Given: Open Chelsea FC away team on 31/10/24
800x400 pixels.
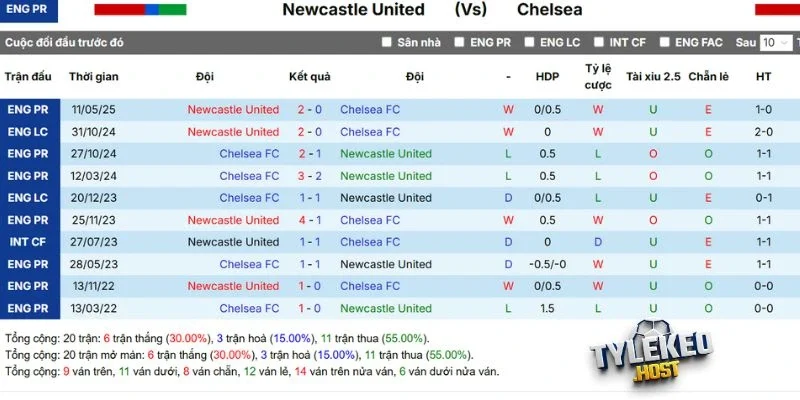Looking at the screenshot, I should [x=370, y=132].
